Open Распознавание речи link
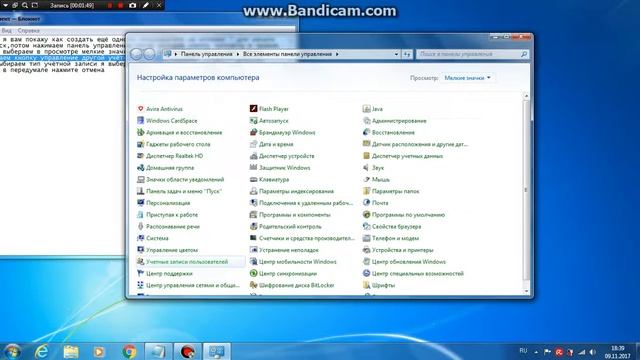This screenshot has height=360, width=640. [173, 227]
